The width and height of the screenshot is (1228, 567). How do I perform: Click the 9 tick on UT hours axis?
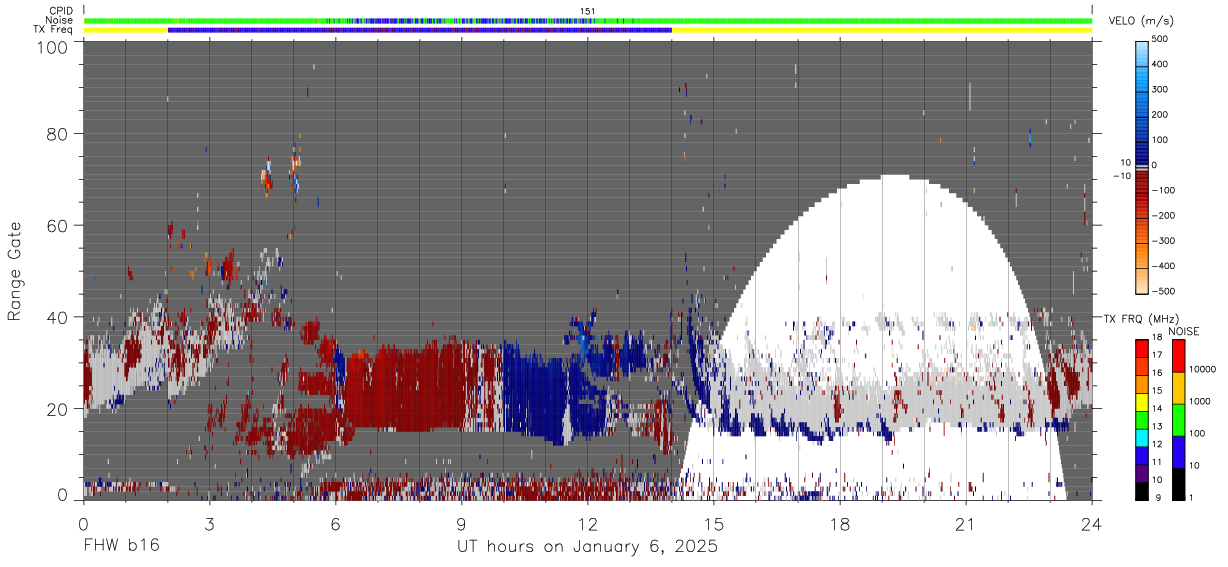462,524
